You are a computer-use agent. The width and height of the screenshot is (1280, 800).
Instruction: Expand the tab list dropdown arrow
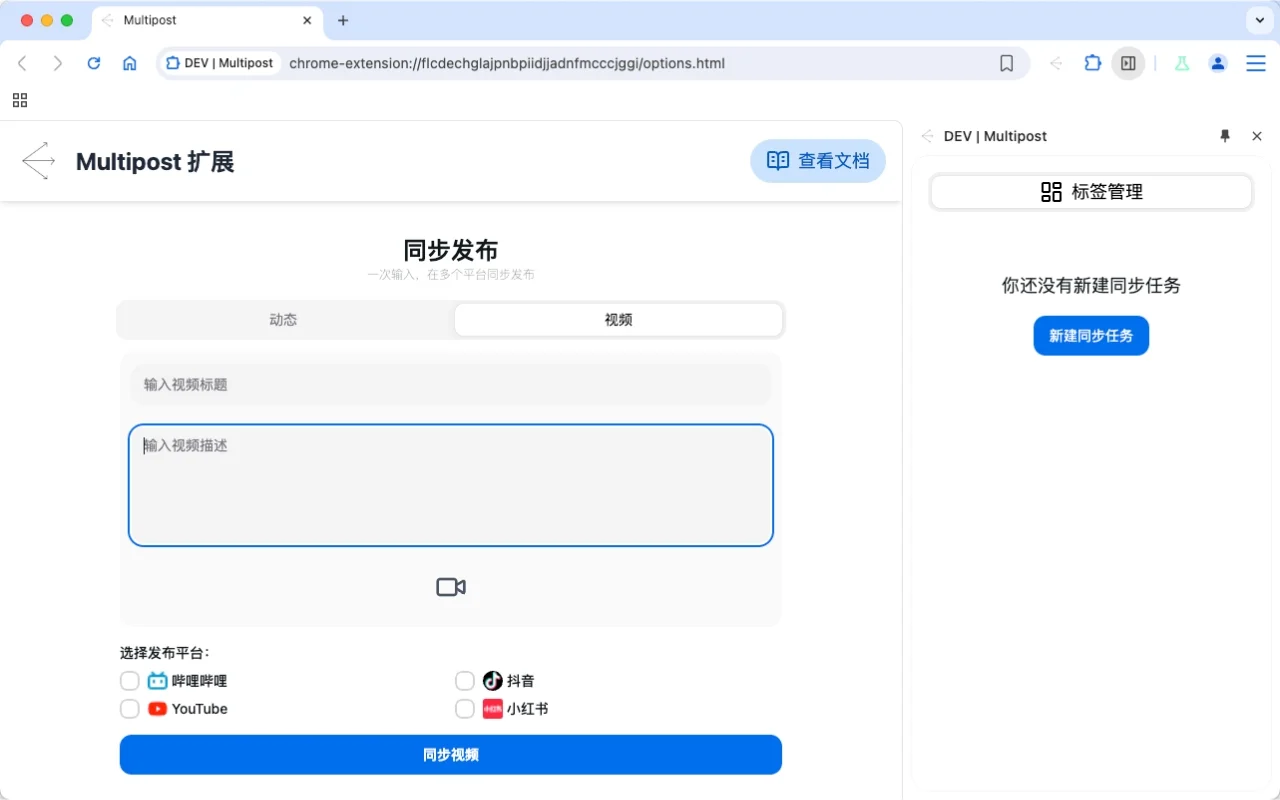click(1258, 20)
